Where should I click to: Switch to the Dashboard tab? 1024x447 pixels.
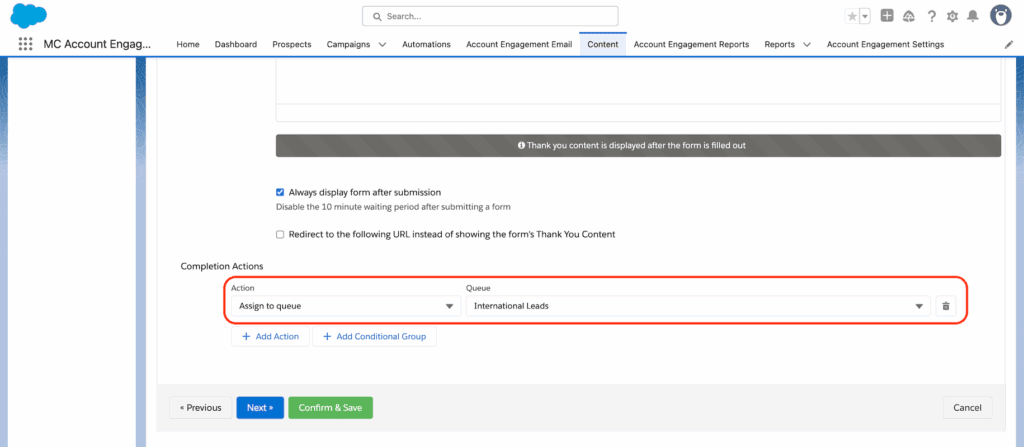pos(236,44)
